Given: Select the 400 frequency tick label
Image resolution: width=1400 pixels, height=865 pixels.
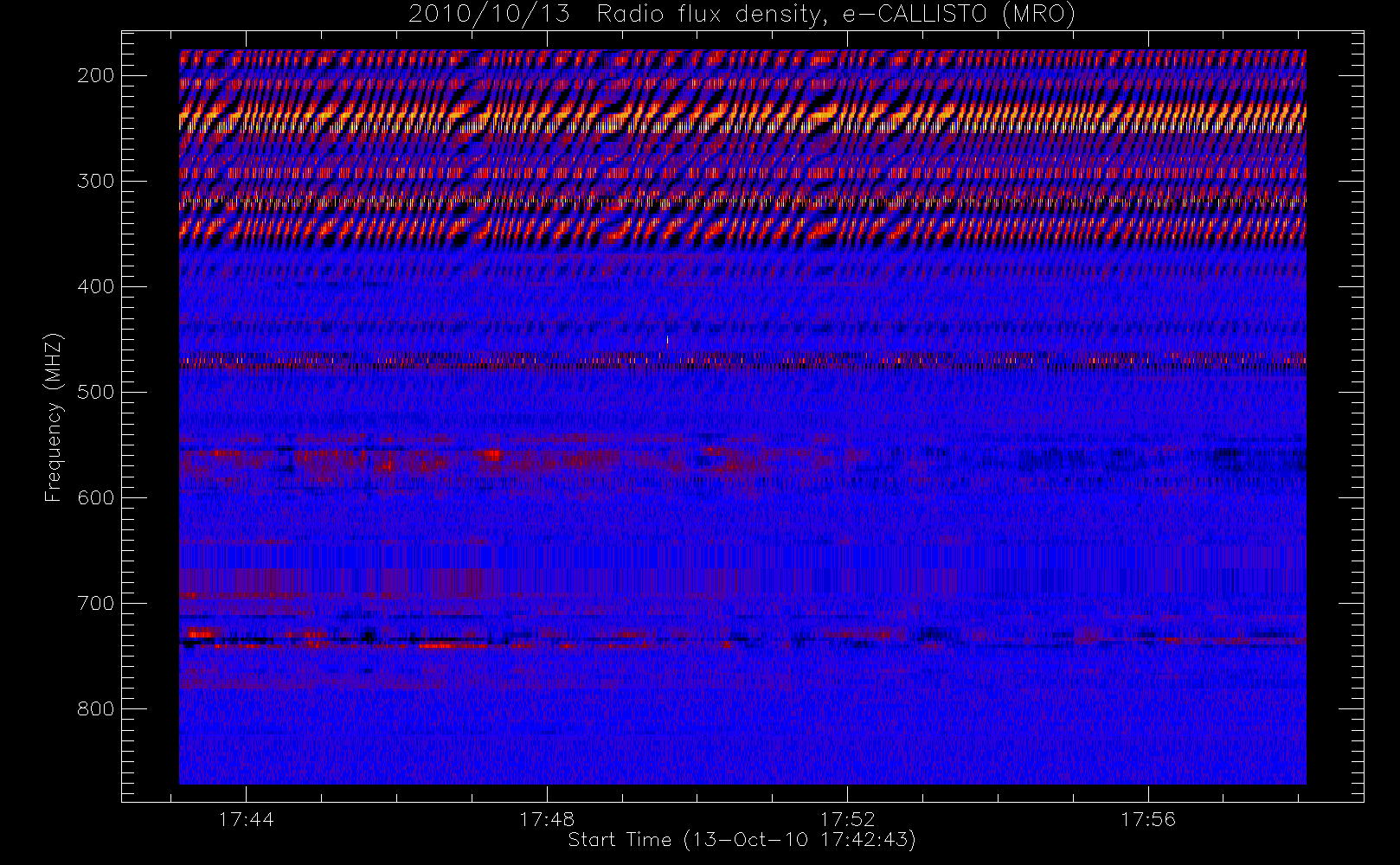Looking at the screenshot, I should pyautogui.click(x=96, y=286).
